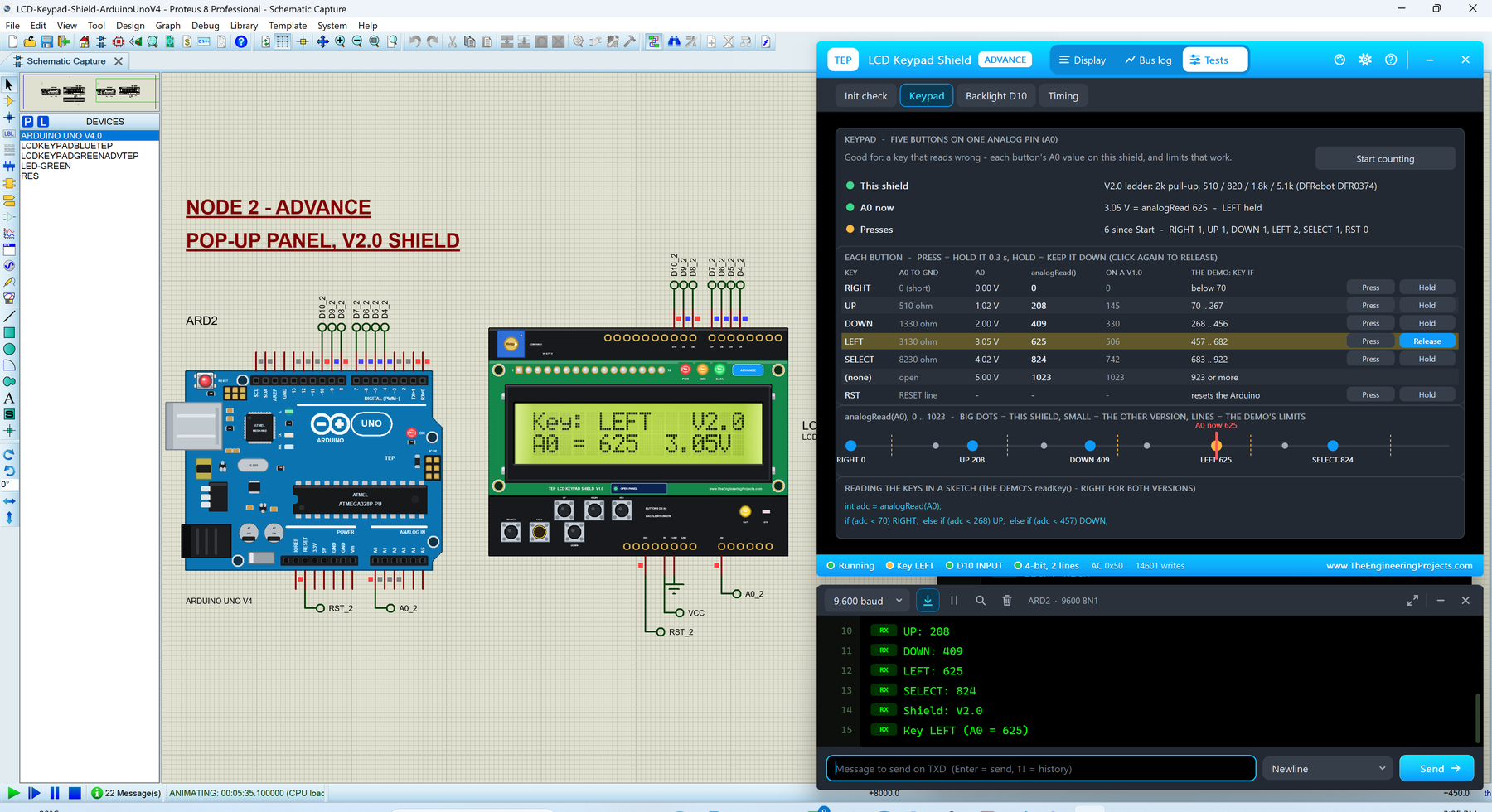Click the Save Design toolbar icon
1492x812 pixels.
coord(46,41)
